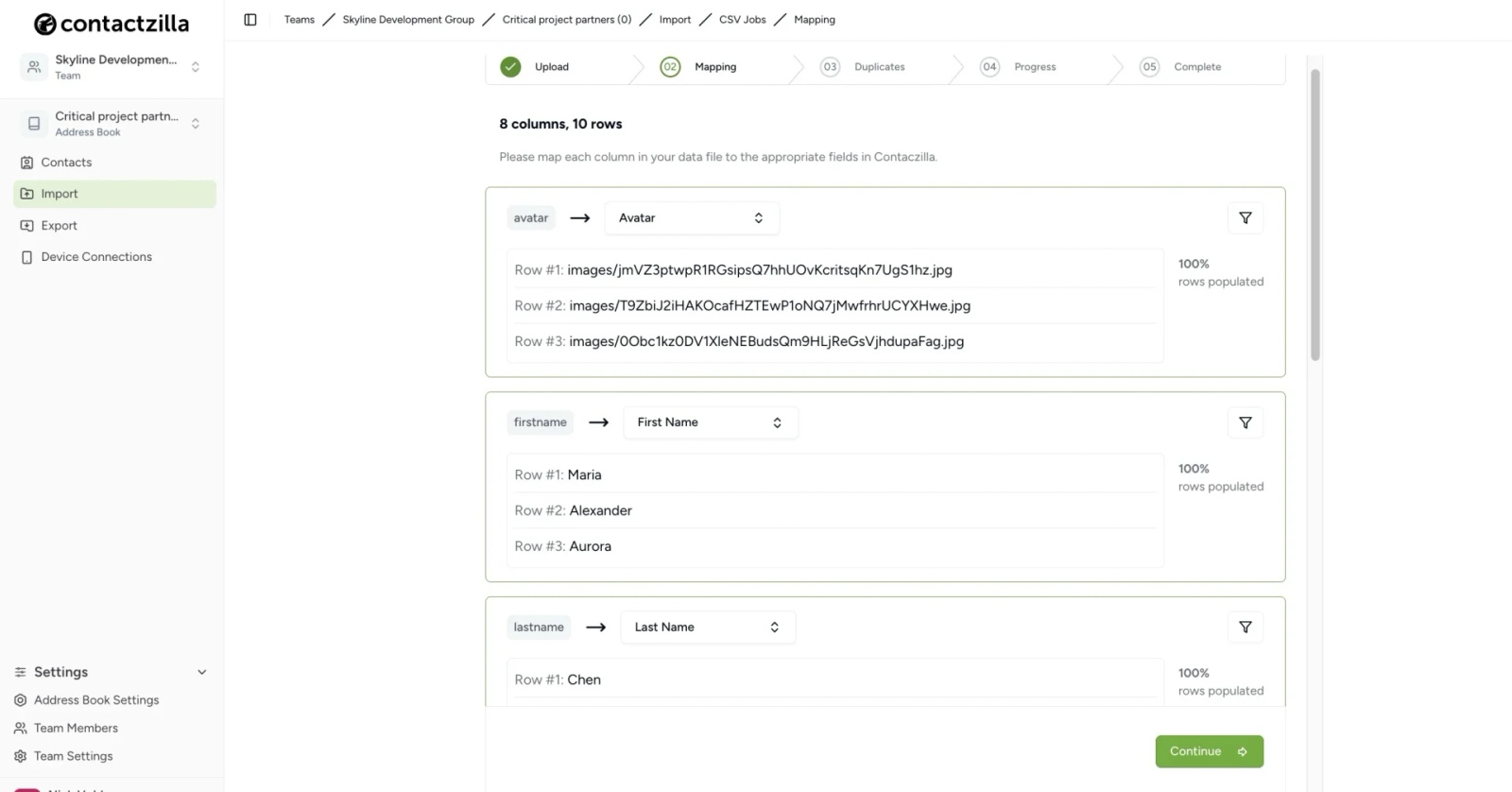The height and width of the screenshot is (792, 1512).
Task: Click the lastname column tag
Action: pos(539,628)
